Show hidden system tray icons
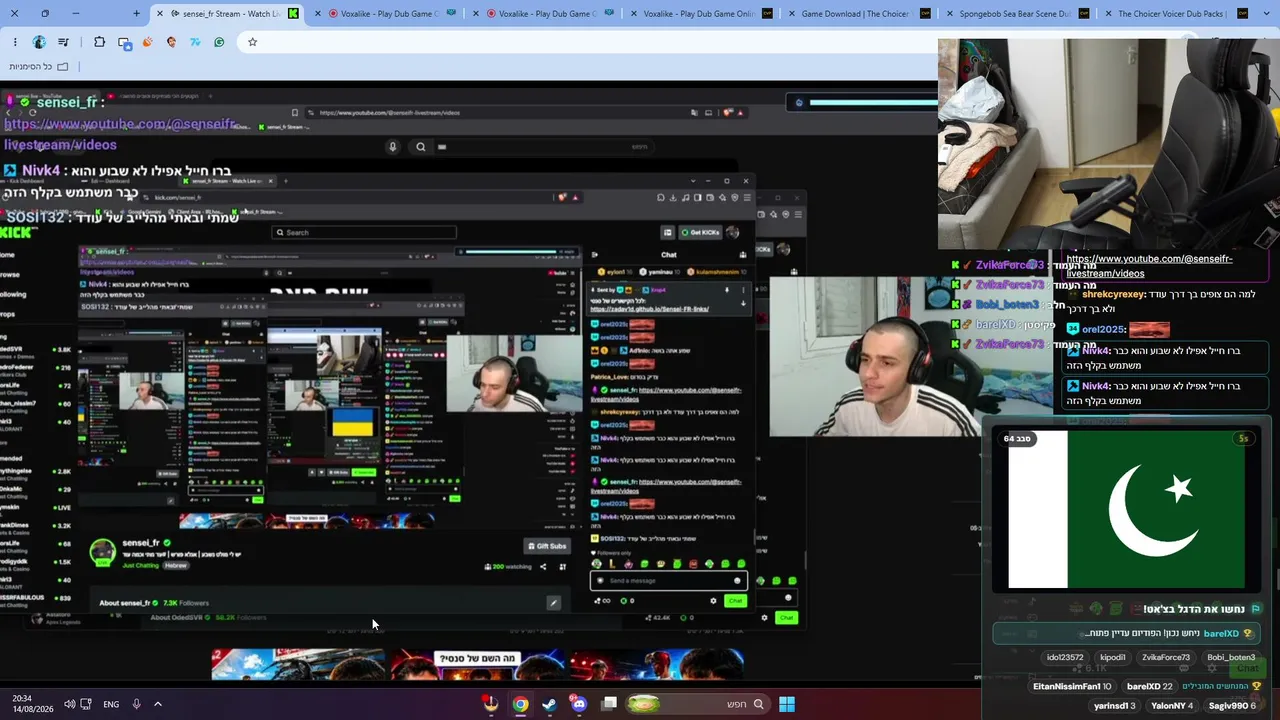This screenshot has width=1280, height=720. pos(157,704)
